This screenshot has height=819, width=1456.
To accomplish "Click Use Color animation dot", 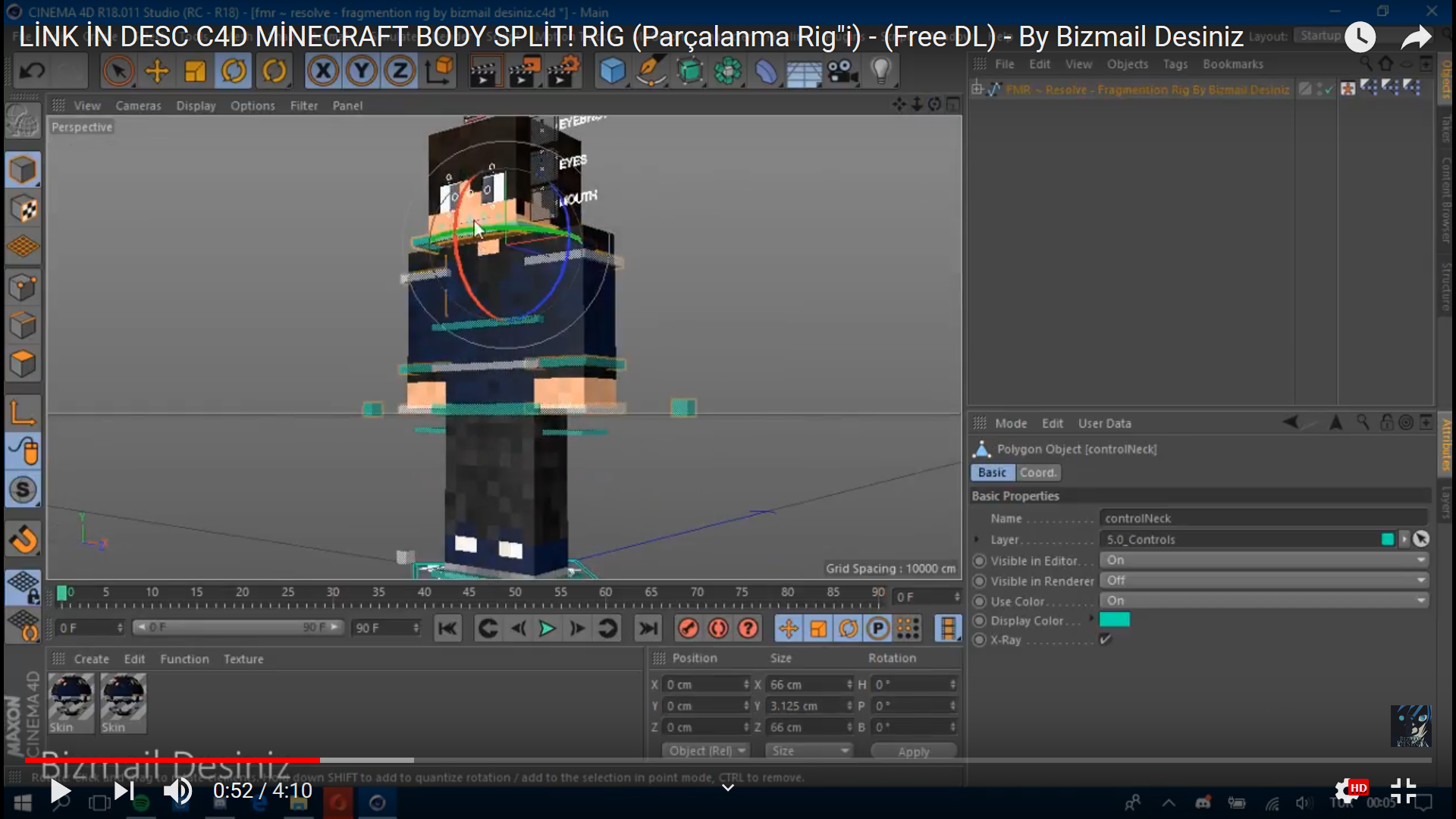I will click(x=980, y=601).
